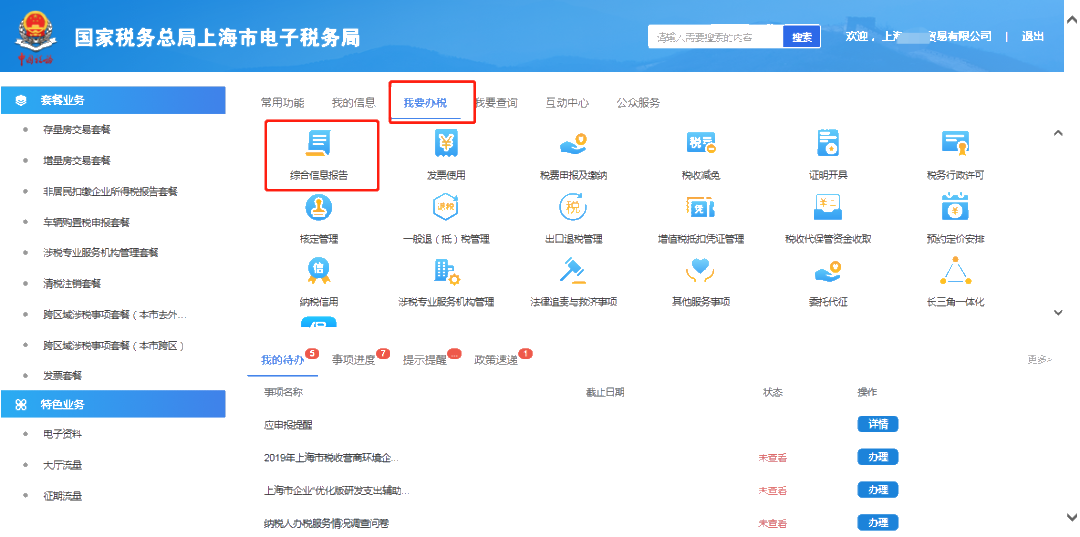Open 税费申报及缴纳 icon
The height and width of the screenshot is (537, 1080).
(x=573, y=143)
